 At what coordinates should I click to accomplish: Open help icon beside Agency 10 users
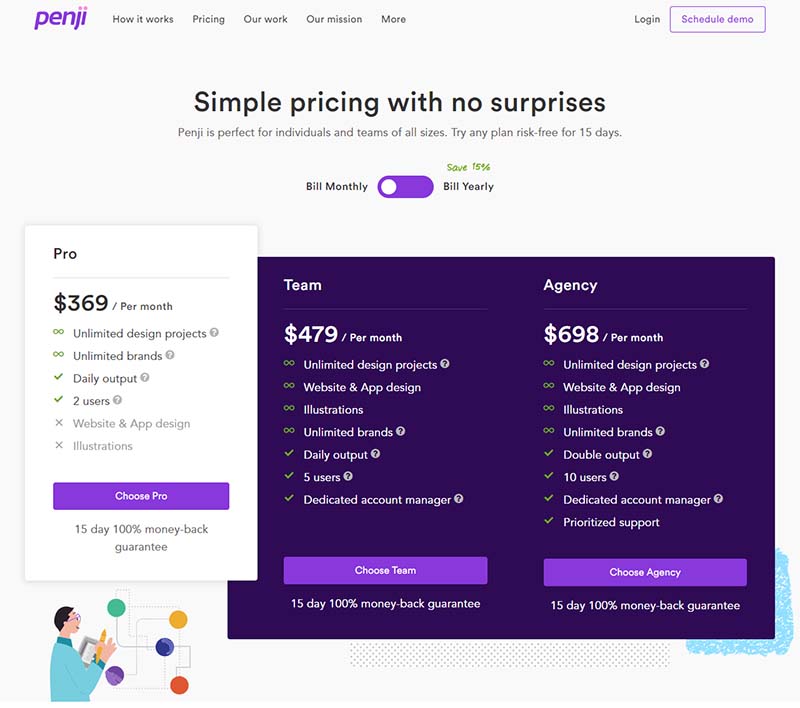pos(614,476)
